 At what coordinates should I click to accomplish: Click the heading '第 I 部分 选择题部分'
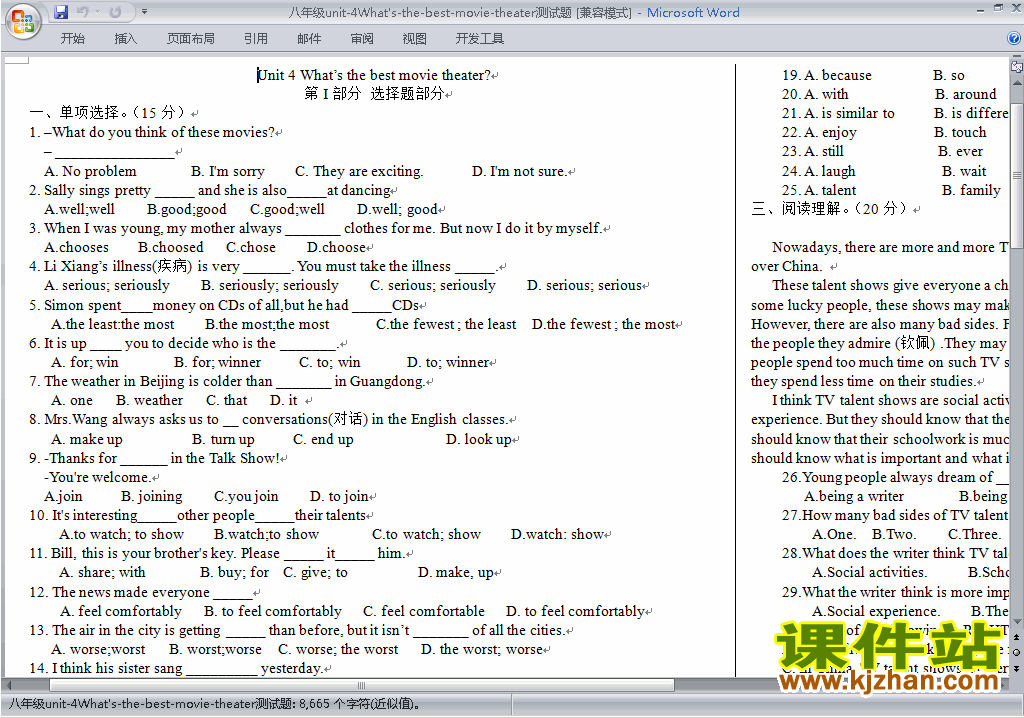(374, 93)
